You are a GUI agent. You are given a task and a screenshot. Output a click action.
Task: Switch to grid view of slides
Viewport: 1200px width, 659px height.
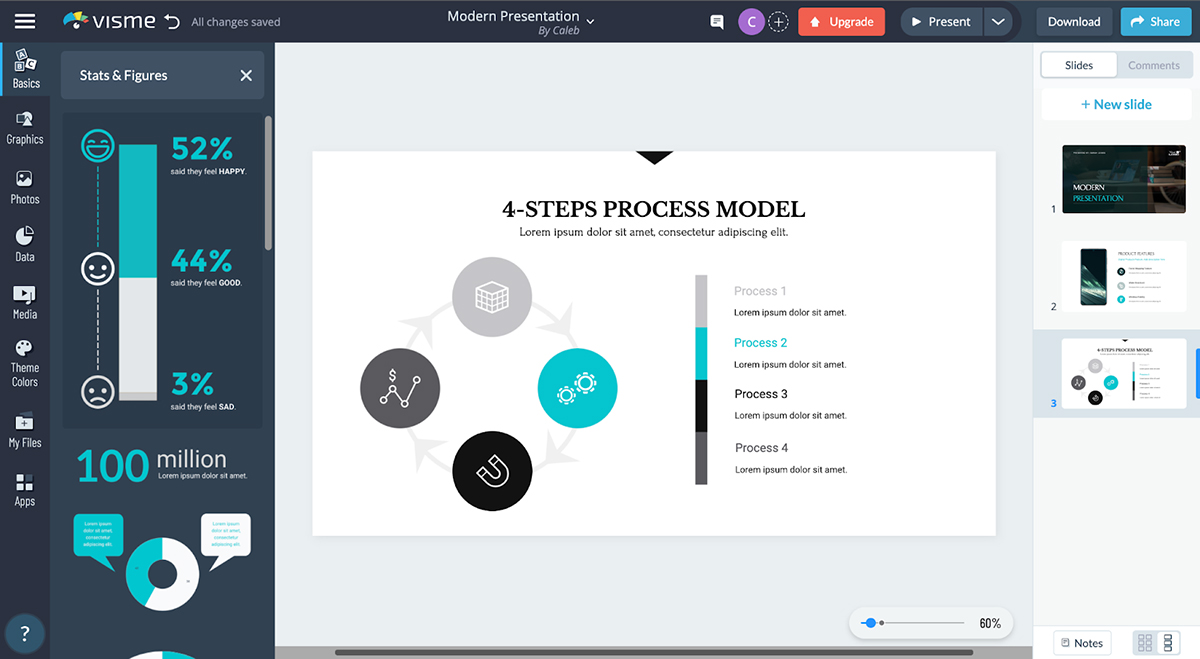tap(1145, 643)
